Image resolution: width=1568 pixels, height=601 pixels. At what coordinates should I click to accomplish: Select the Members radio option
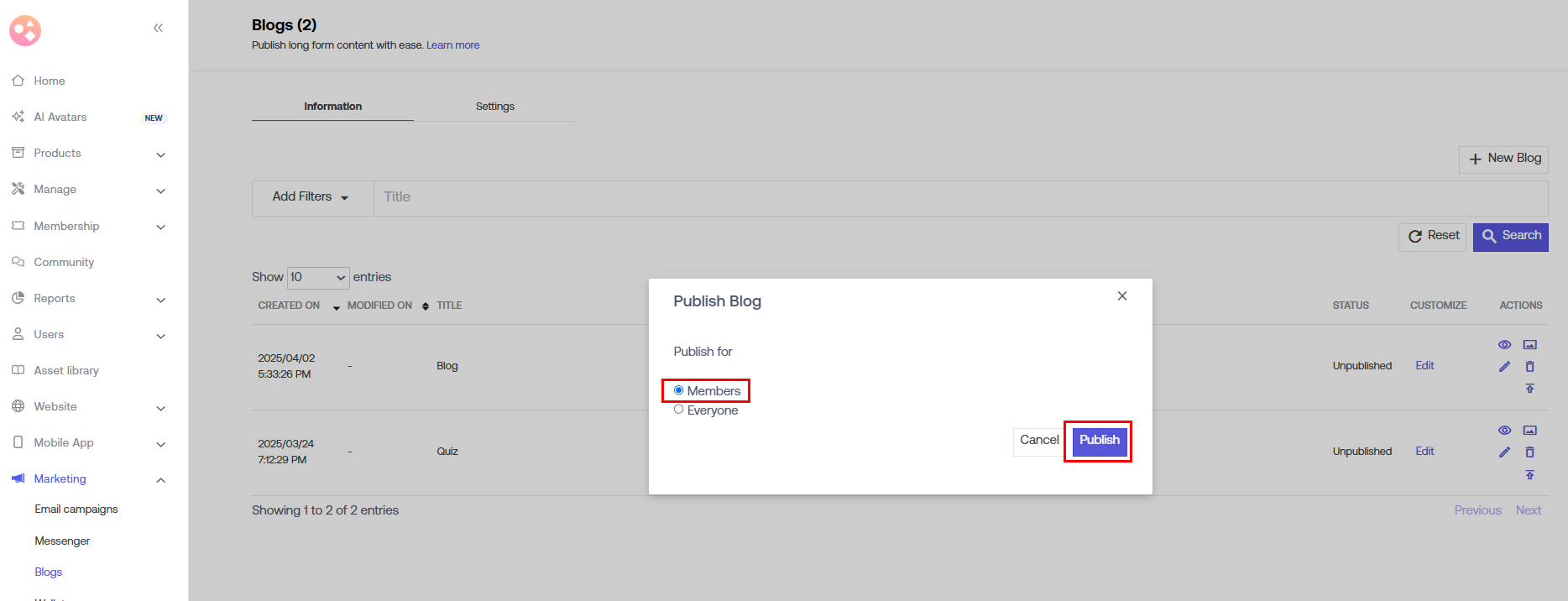click(x=679, y=390)
